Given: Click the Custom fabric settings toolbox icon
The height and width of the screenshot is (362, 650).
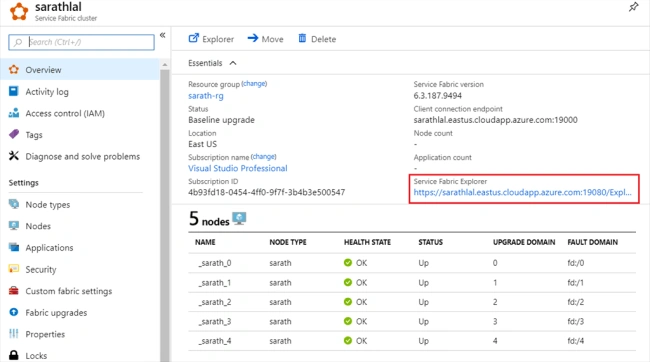Looking at the screenshot, I should point(14,291).
